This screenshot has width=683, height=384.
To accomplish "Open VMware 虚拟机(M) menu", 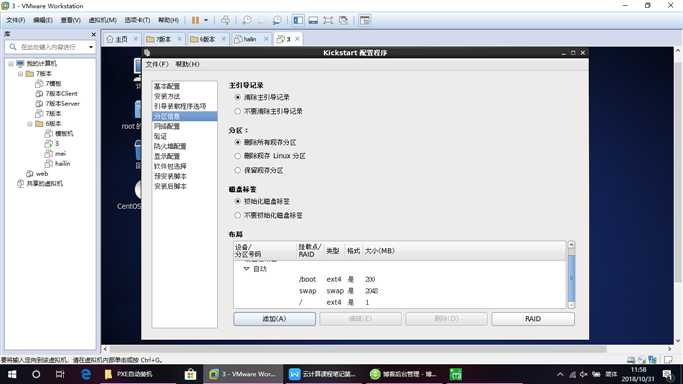I will 102,20.
